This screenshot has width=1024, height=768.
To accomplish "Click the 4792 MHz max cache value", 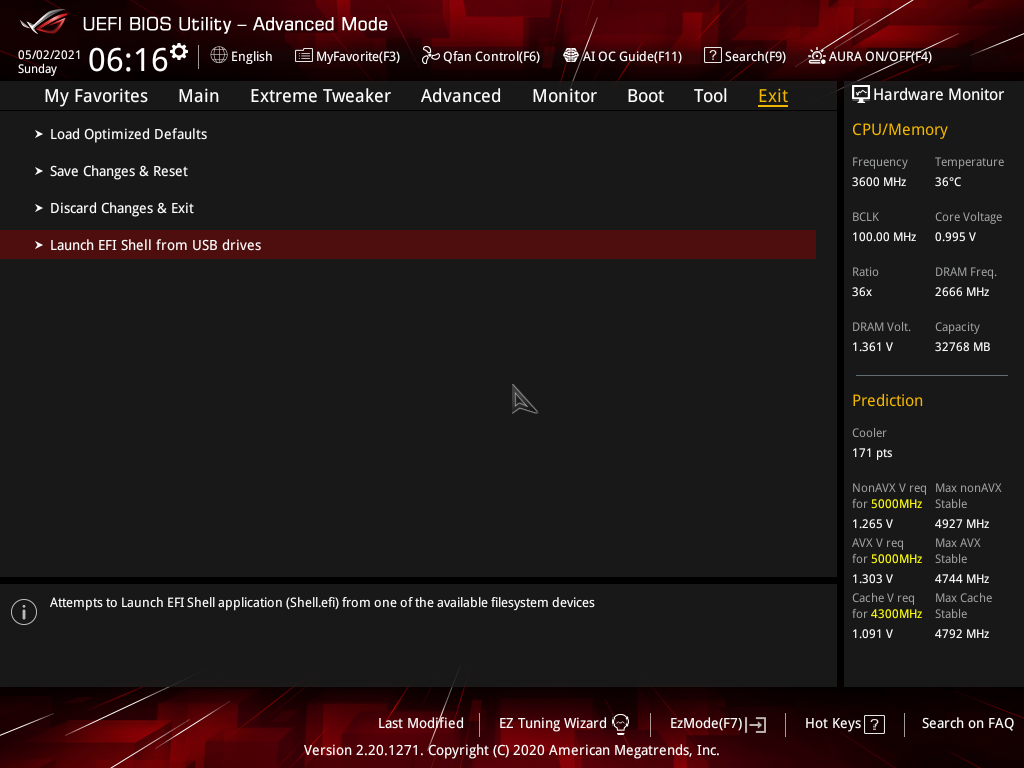I will (x=961, y=634).
